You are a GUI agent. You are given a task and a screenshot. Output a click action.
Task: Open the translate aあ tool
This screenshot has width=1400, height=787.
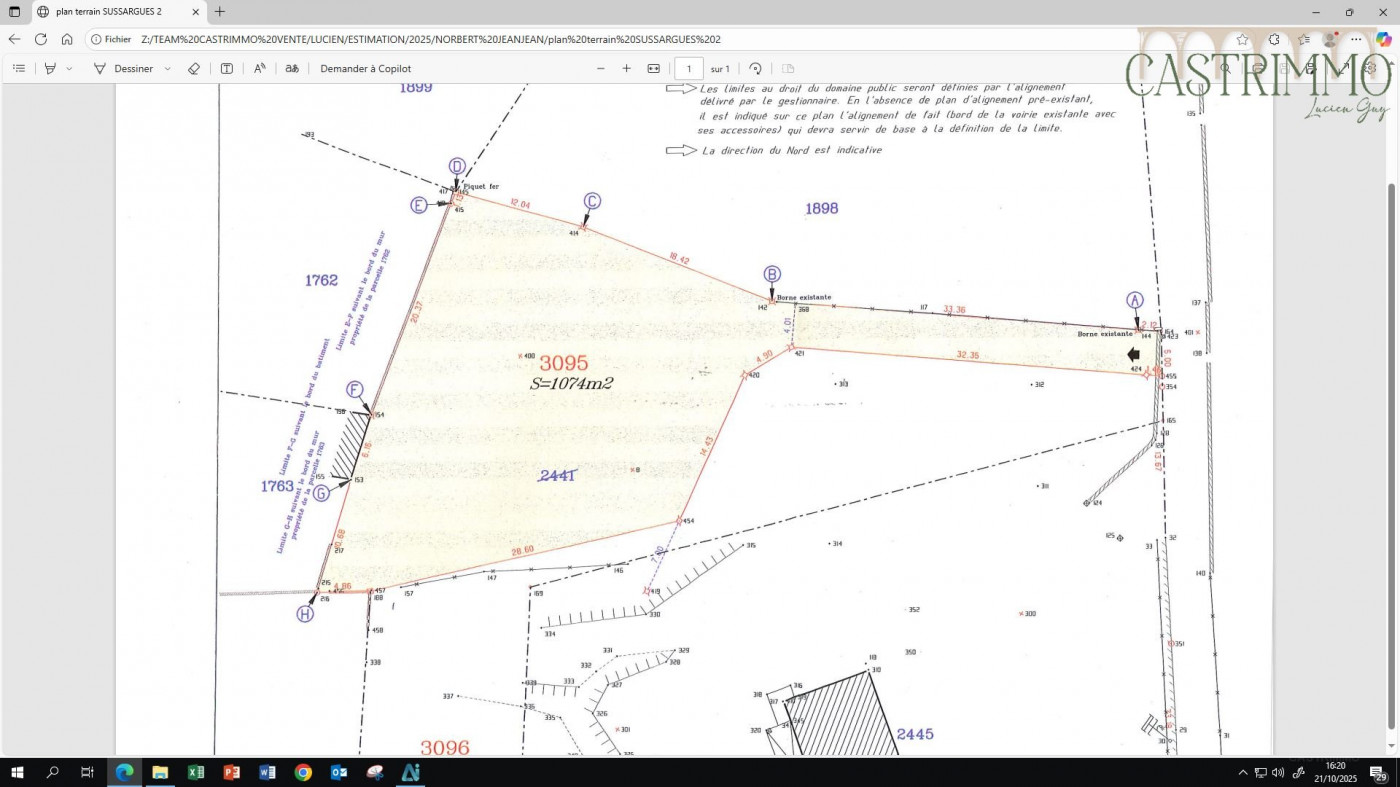pos(291,68)
